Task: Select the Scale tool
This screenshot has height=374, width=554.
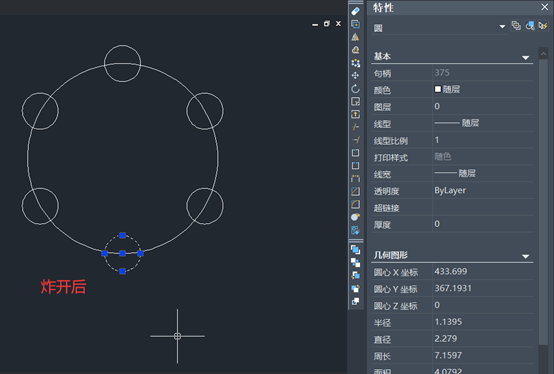Action: (355, 101)
